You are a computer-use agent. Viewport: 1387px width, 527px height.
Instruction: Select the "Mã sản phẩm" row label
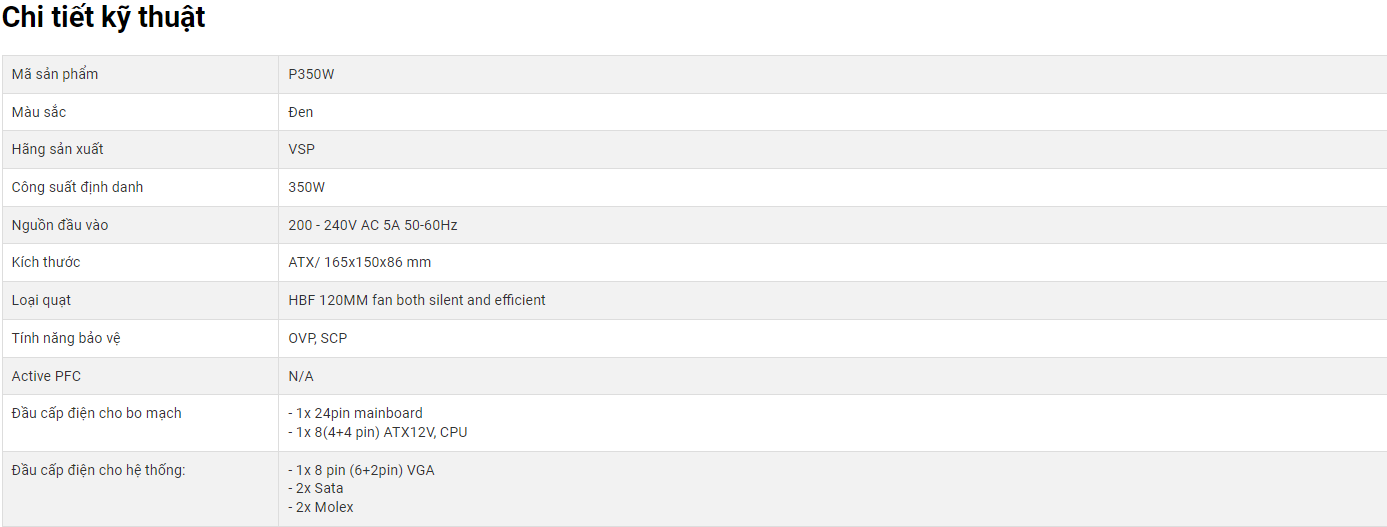(x=55, y=74)
